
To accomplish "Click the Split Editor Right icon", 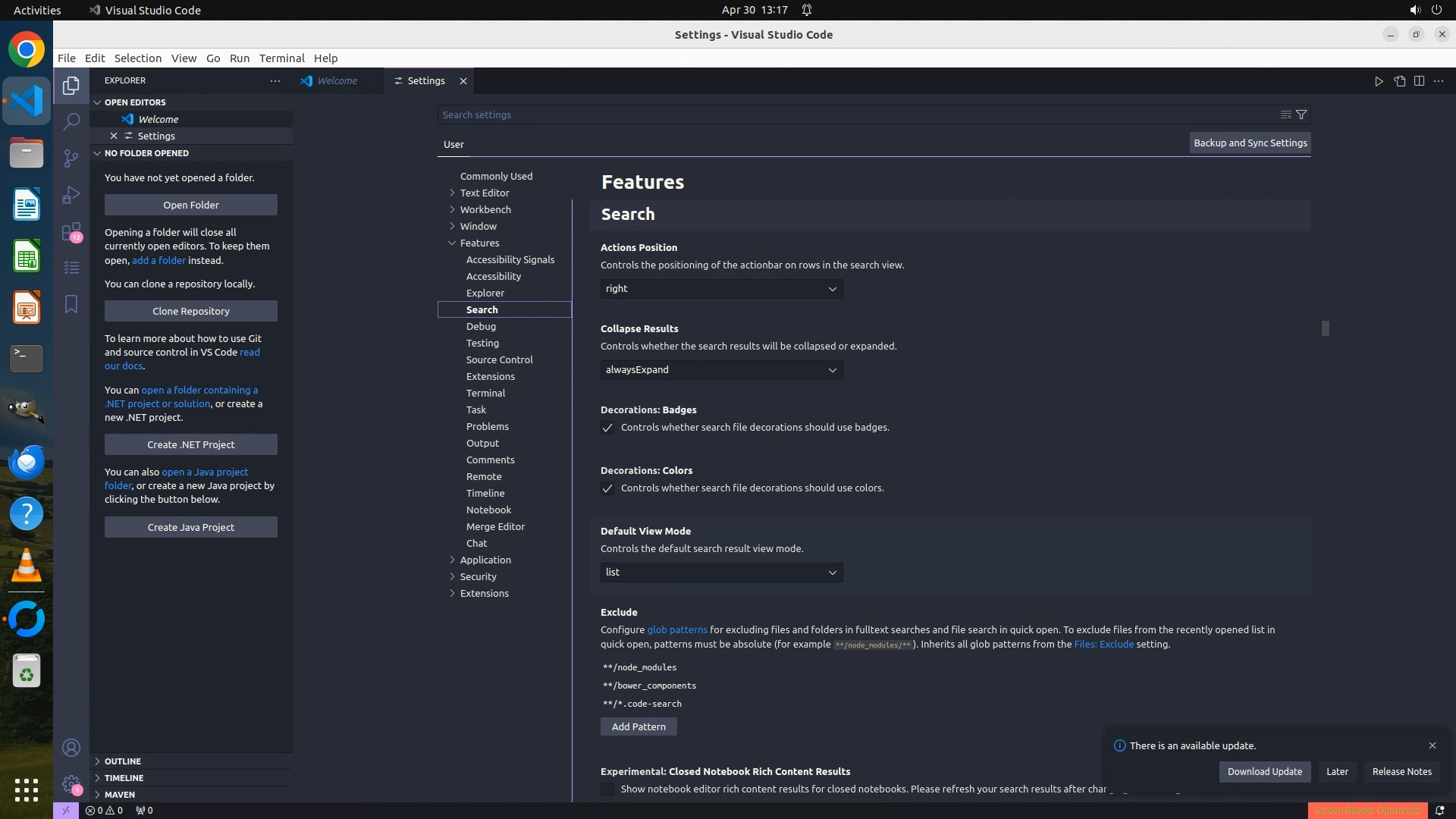I will (x=1419, y=81).
